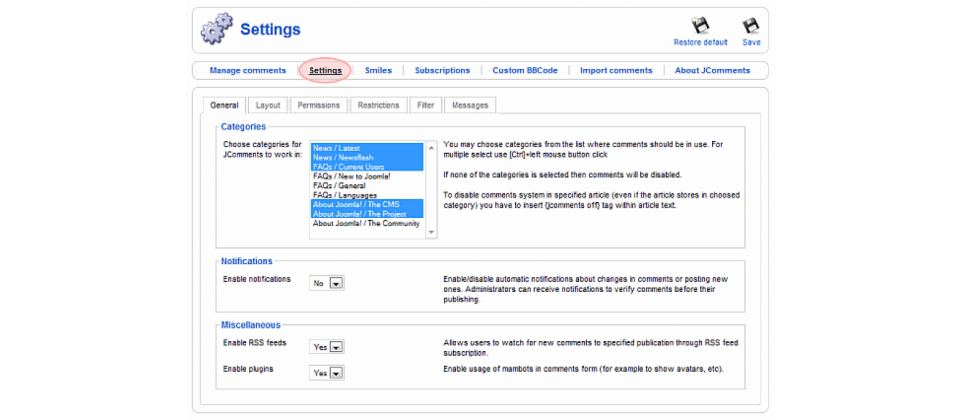This screenshot has width=960, height=420.
Task: Open Import comments section
Action: click(616, 70)
